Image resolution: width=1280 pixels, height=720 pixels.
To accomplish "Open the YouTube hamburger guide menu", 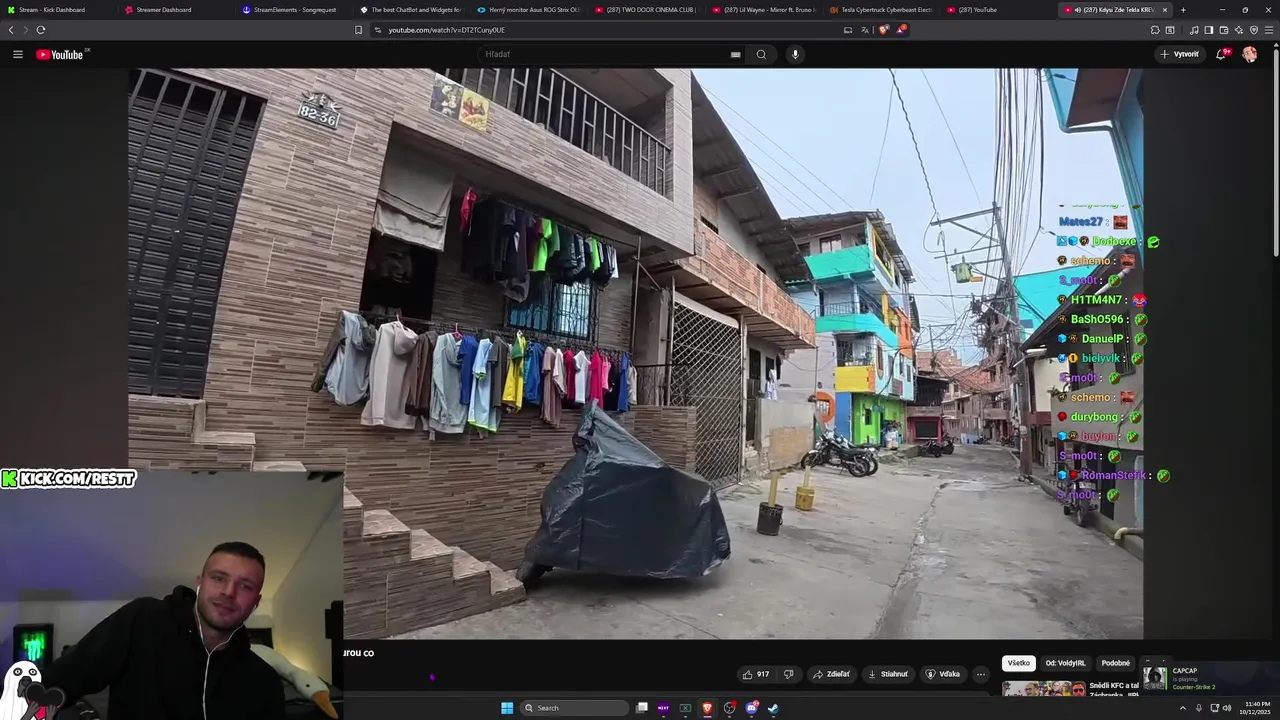I will click(x=18, y=54).
